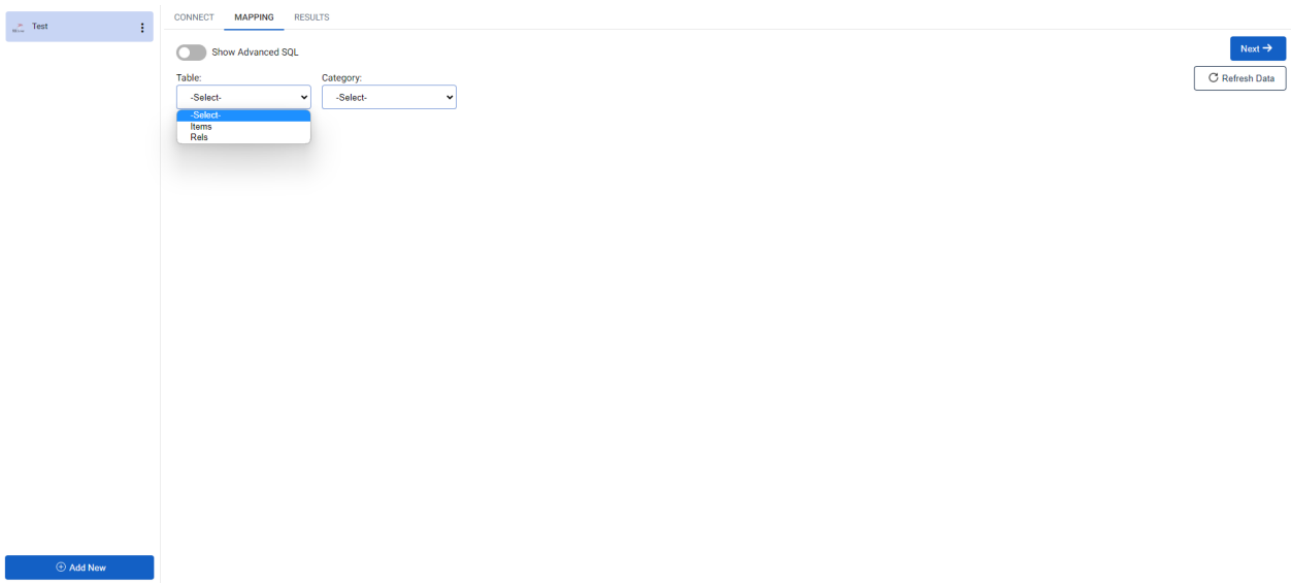
Task: Click the Refresh Data button
Action: (1240, 78)
